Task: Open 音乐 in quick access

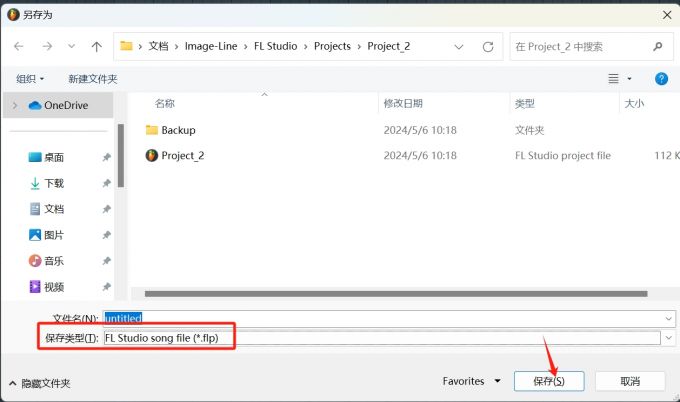Action: click(54, 261)
